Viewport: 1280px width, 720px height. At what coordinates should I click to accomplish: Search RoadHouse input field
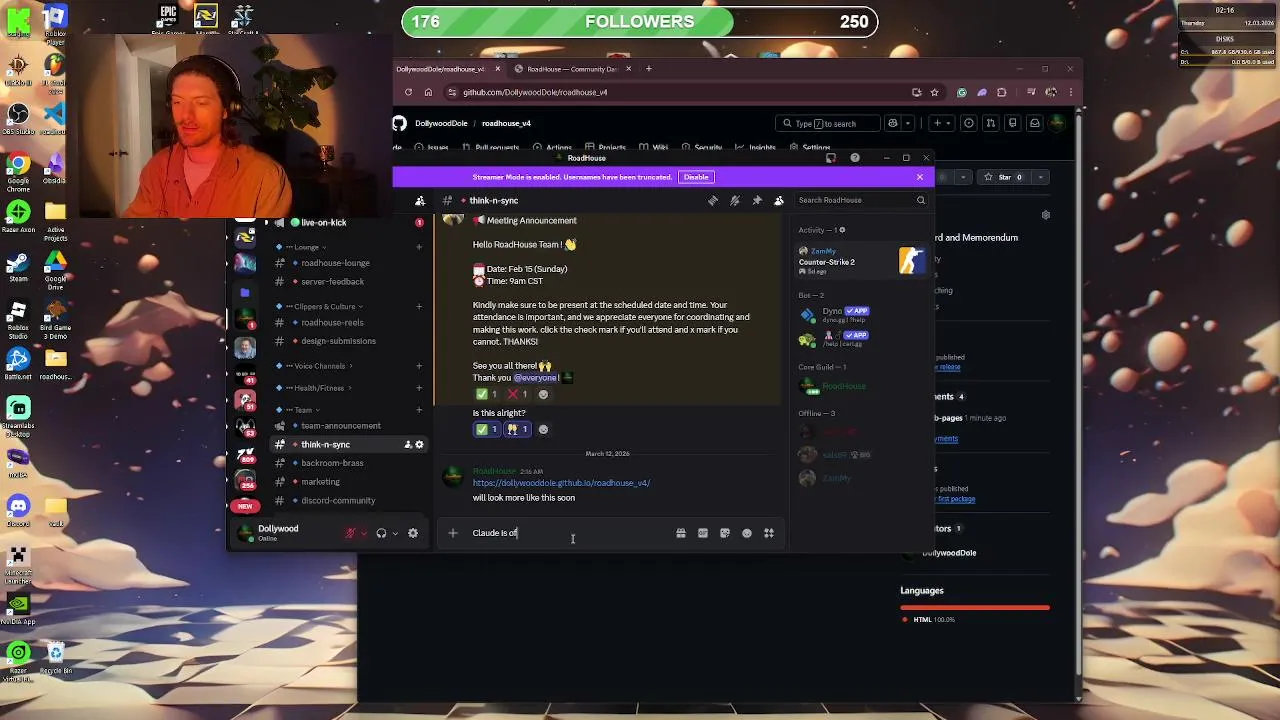point(861,200)
